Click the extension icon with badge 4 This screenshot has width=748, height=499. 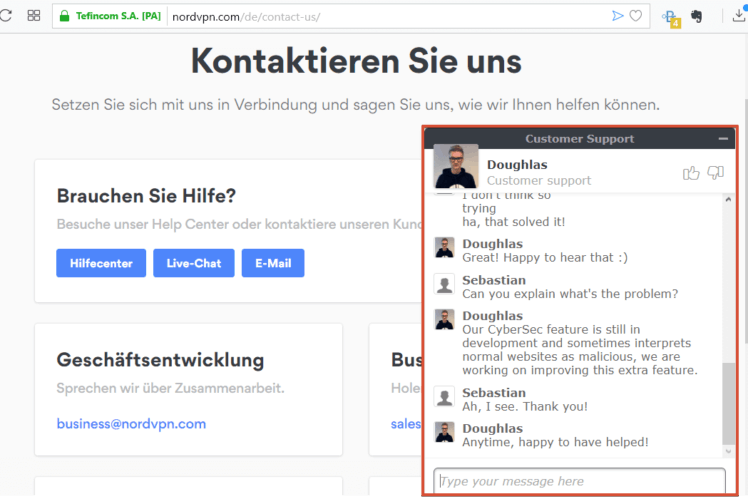(670, 17)
